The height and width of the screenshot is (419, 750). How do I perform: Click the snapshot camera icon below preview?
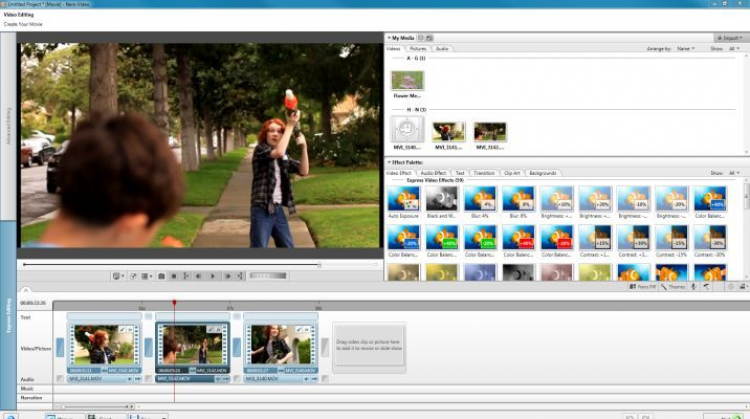point(161,276)
